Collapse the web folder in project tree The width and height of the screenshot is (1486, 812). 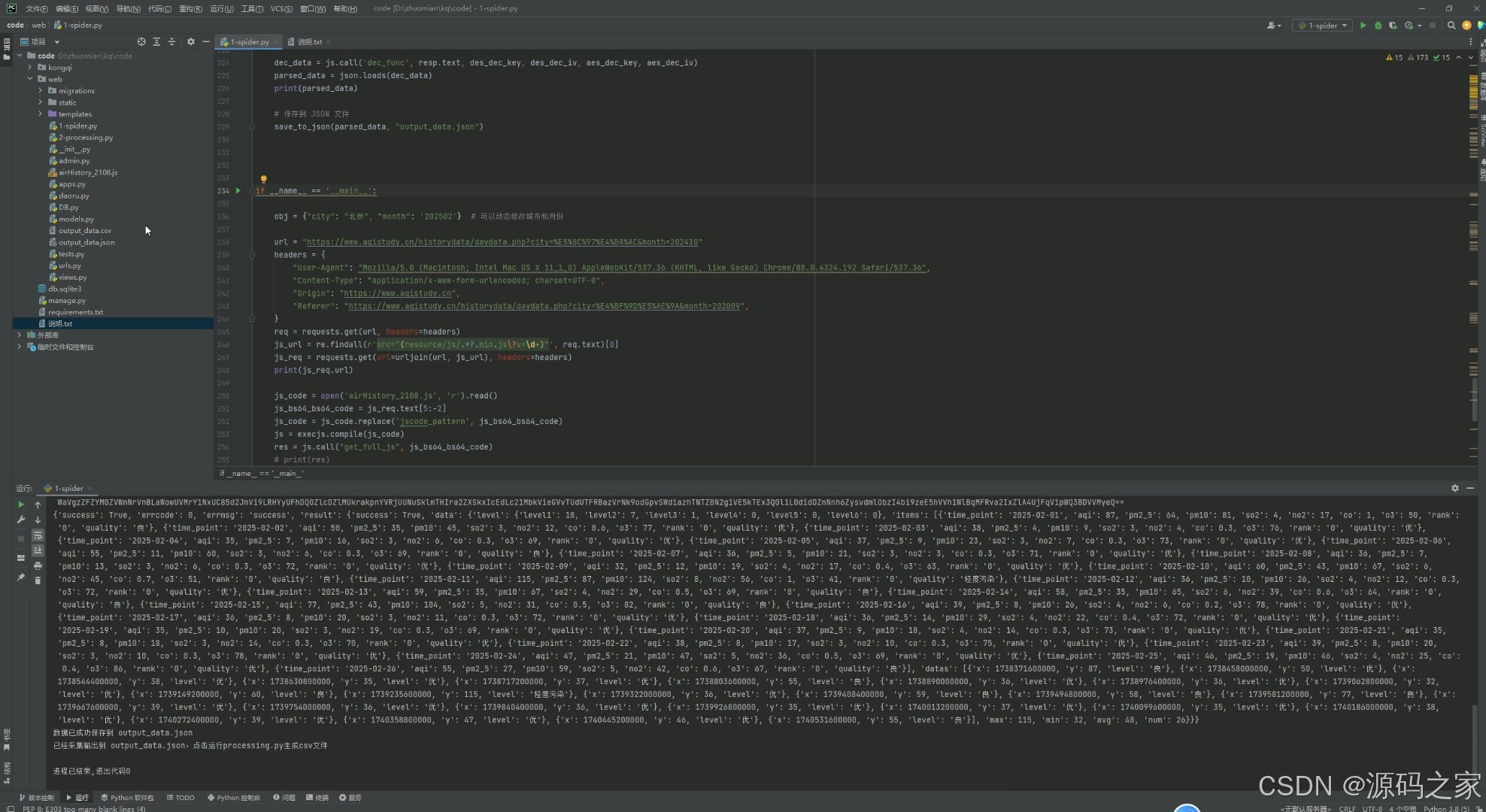[x=30, y=79]
